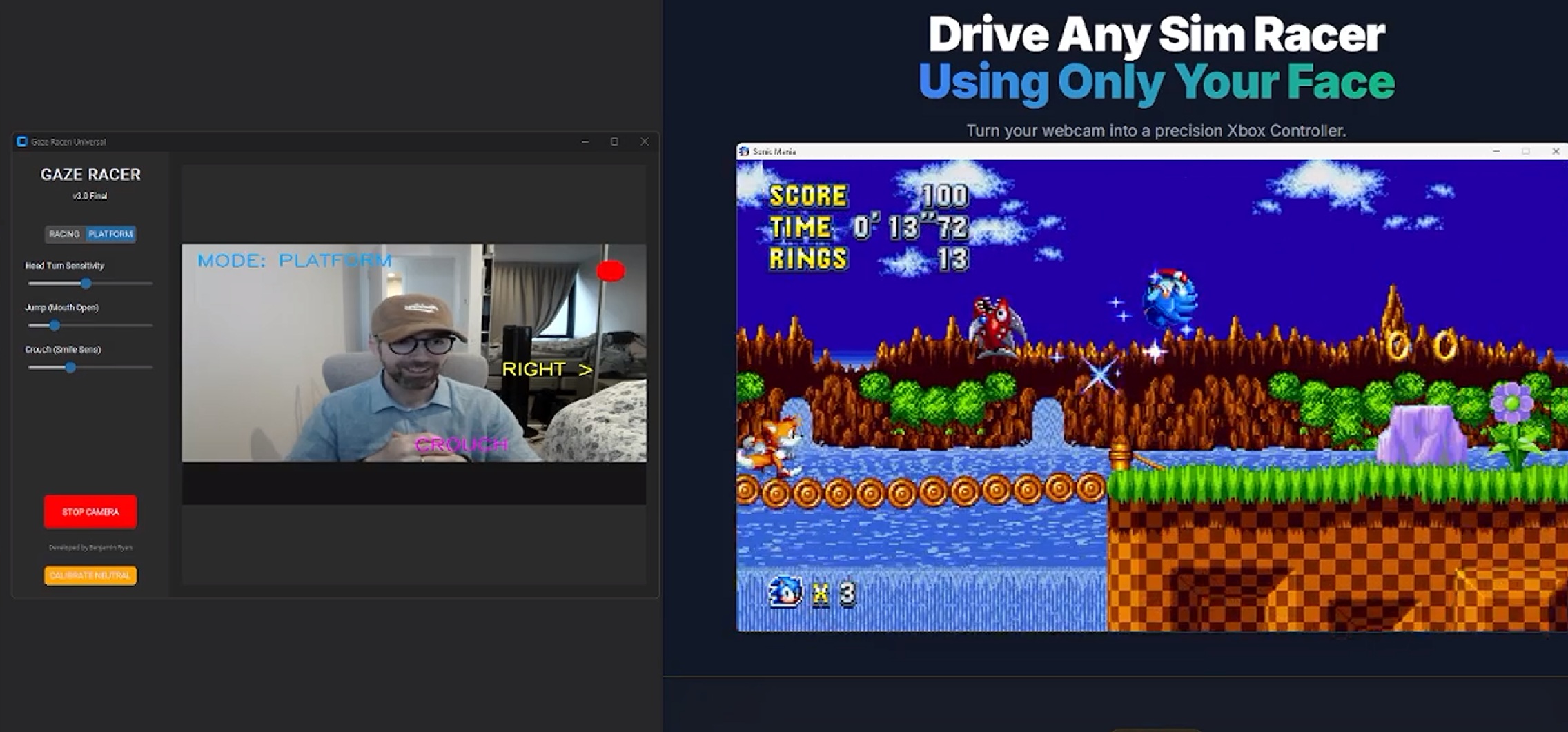Click the 'Head Turn Sensitivity' label
The height and width of the screenshot is (732, 1568).
pos(65,266)
